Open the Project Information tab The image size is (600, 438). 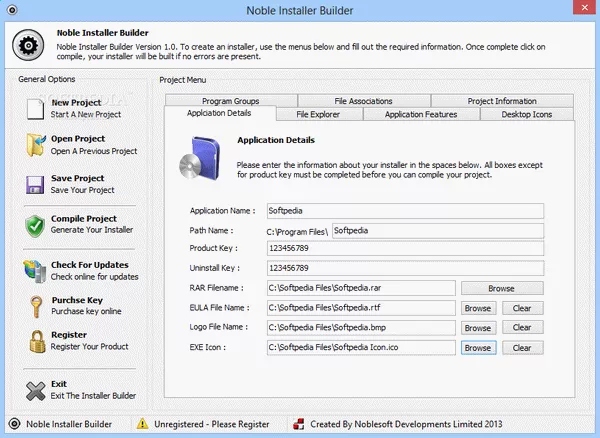(x=502, y=101)
